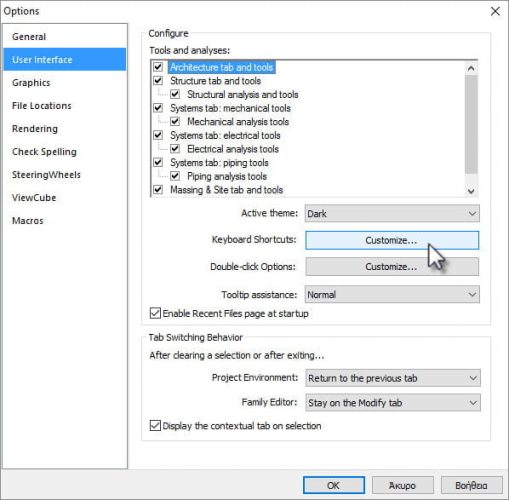Image resolution: width=509 pixels, height=500 pixels.
Task: Click the Βοήθεια help button
Action: [472, 485]
